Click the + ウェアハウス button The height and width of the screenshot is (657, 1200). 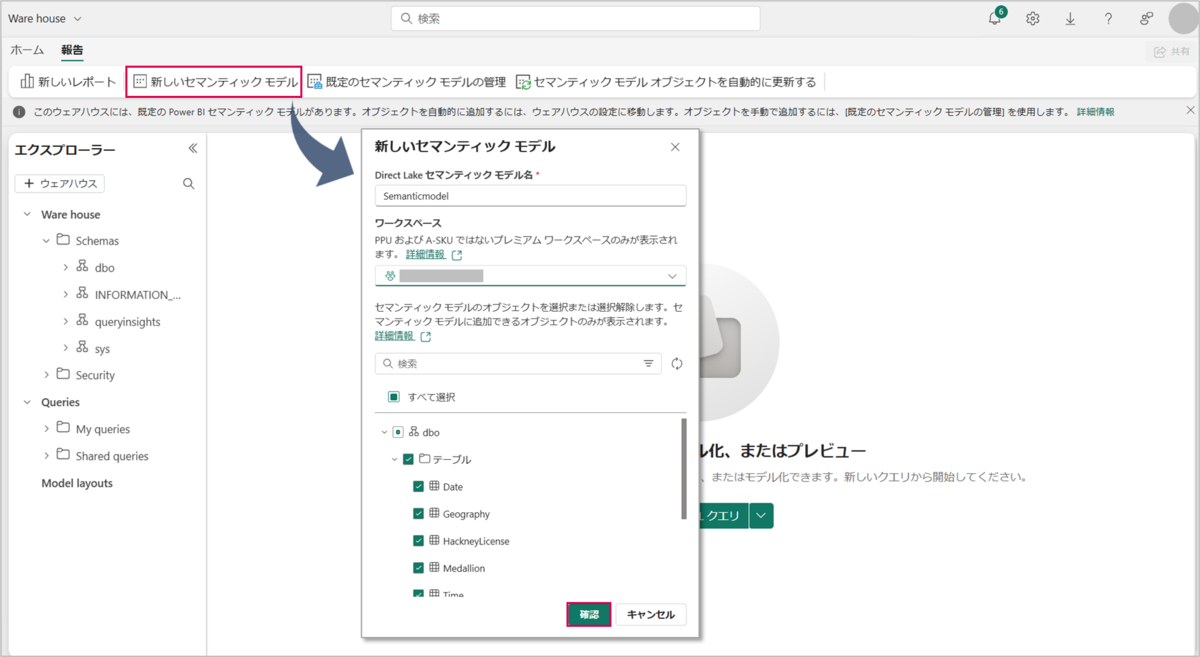60,184
